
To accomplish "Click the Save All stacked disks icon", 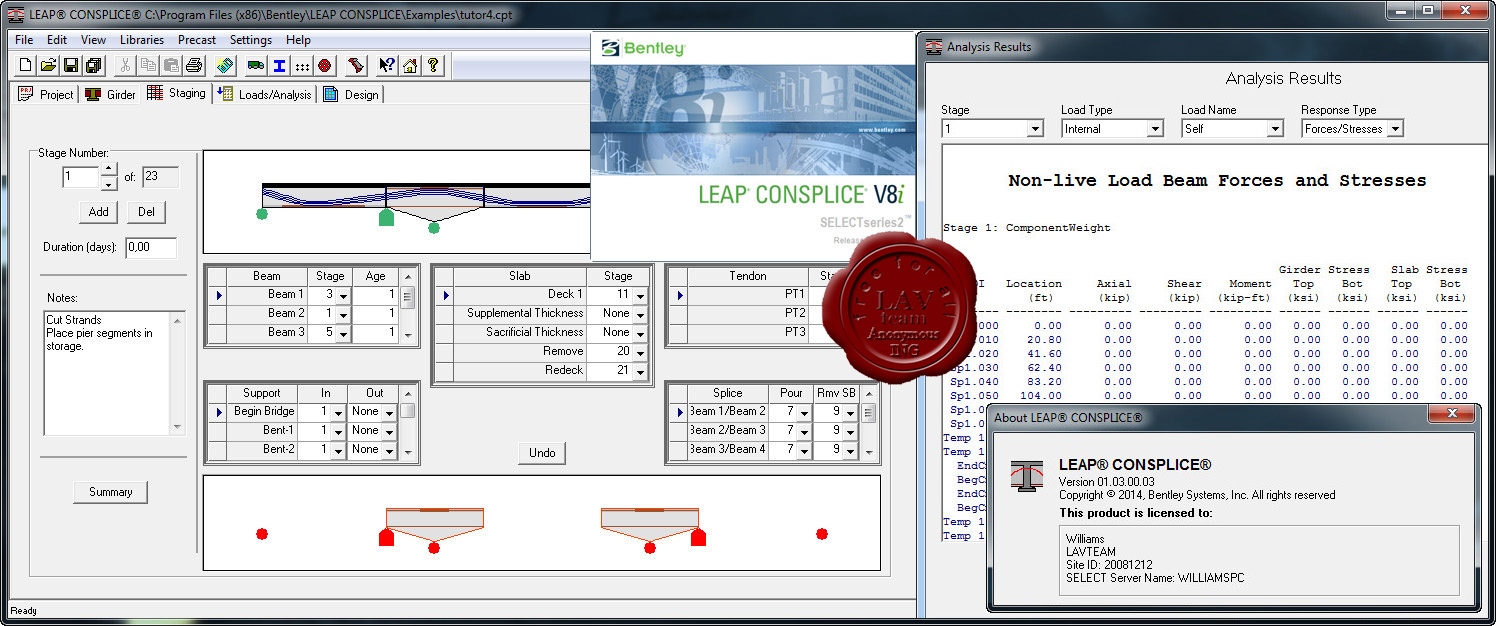I will [93, 66].
